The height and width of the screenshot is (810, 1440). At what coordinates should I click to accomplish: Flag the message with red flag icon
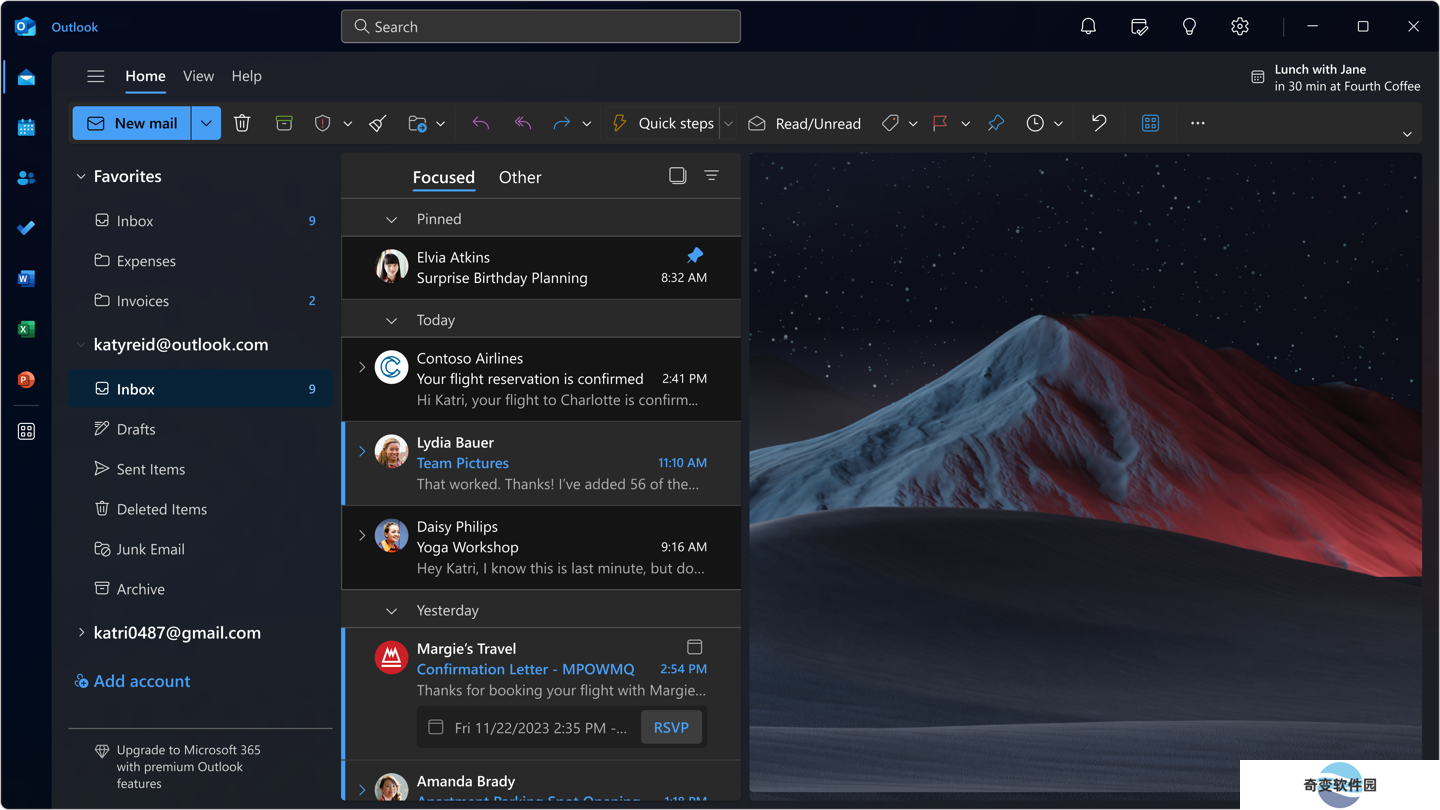pos(940,123)
